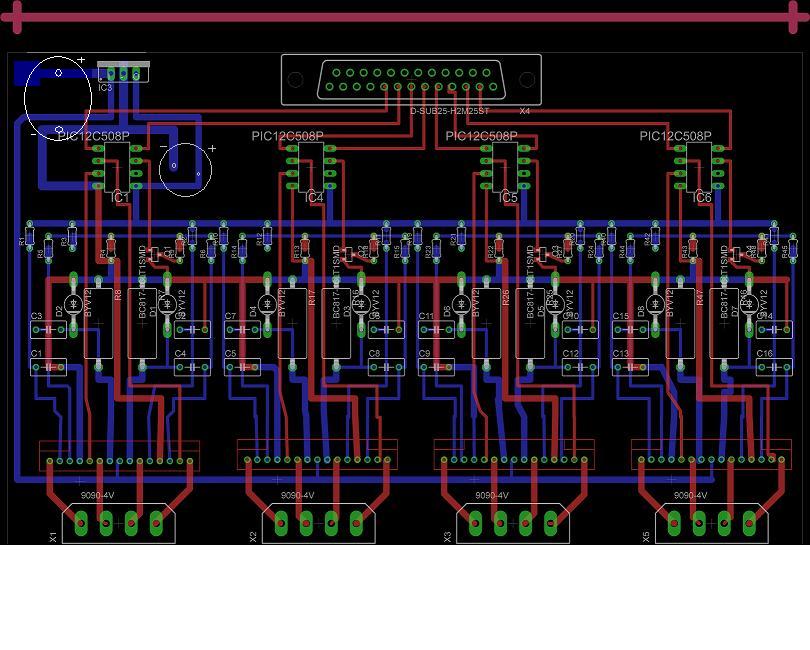Click the C16 capacitor label
Screen dimensions: 810x650
tap(765, 354)
